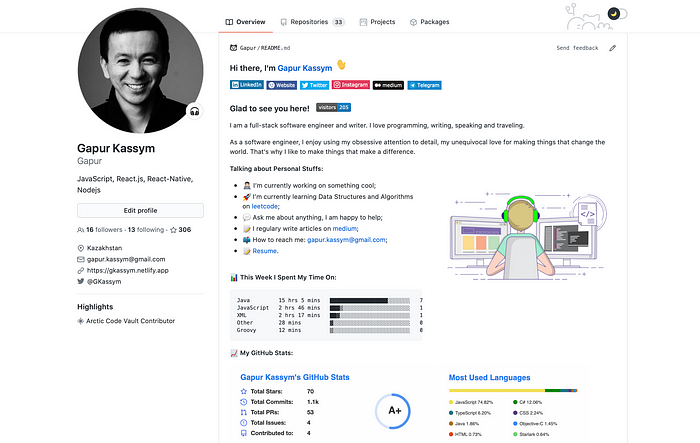700x443 pixels.
Task: Open the @GKassym Twitter handle
Action: pos(104,281)
